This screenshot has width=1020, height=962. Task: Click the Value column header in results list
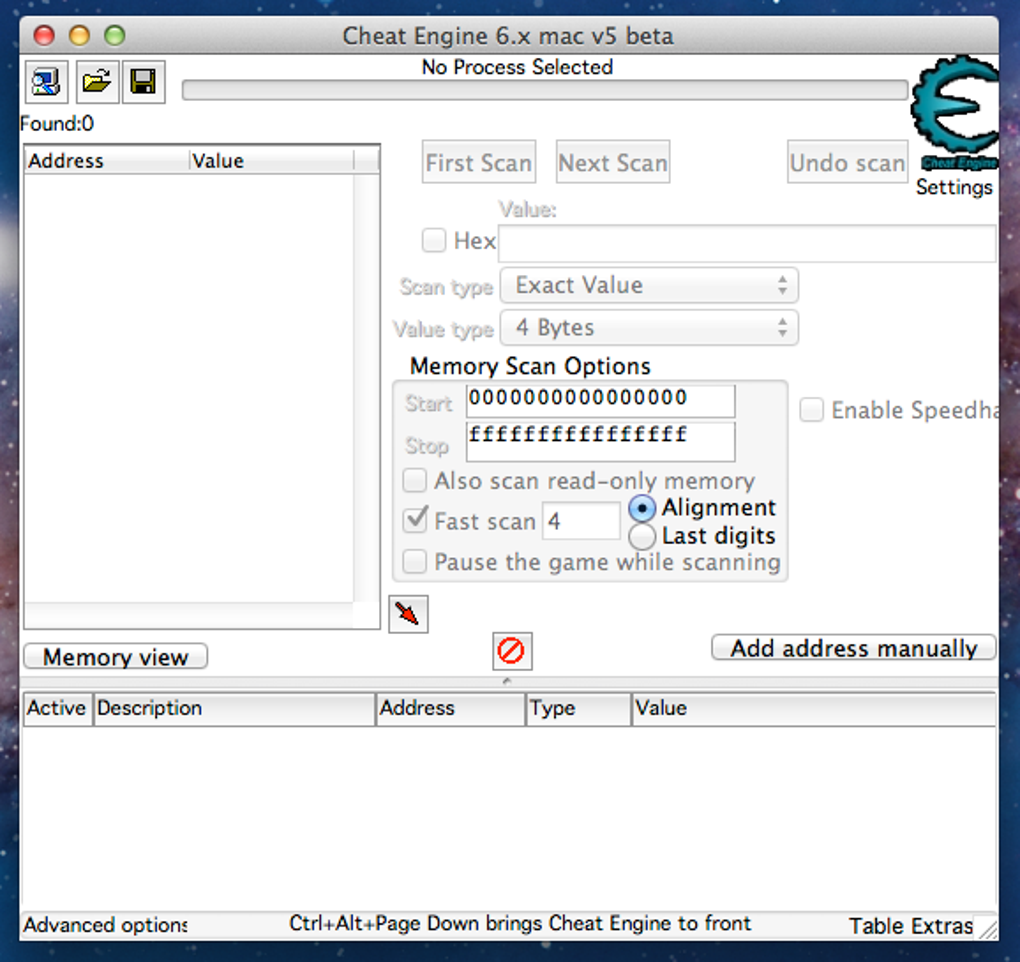(272, 161)
